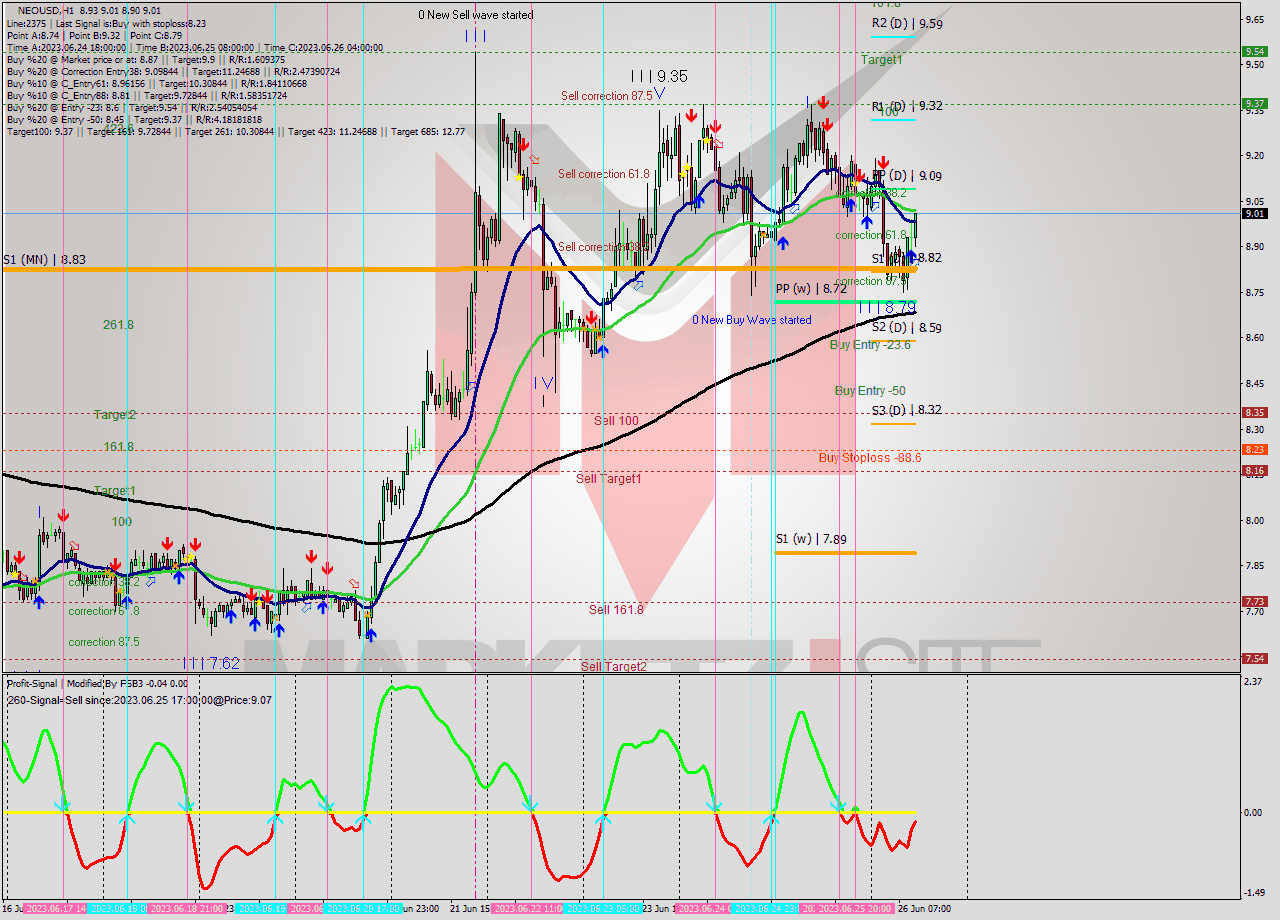Click the S3 (D) | 8.32 label

[x=907, y=410]
